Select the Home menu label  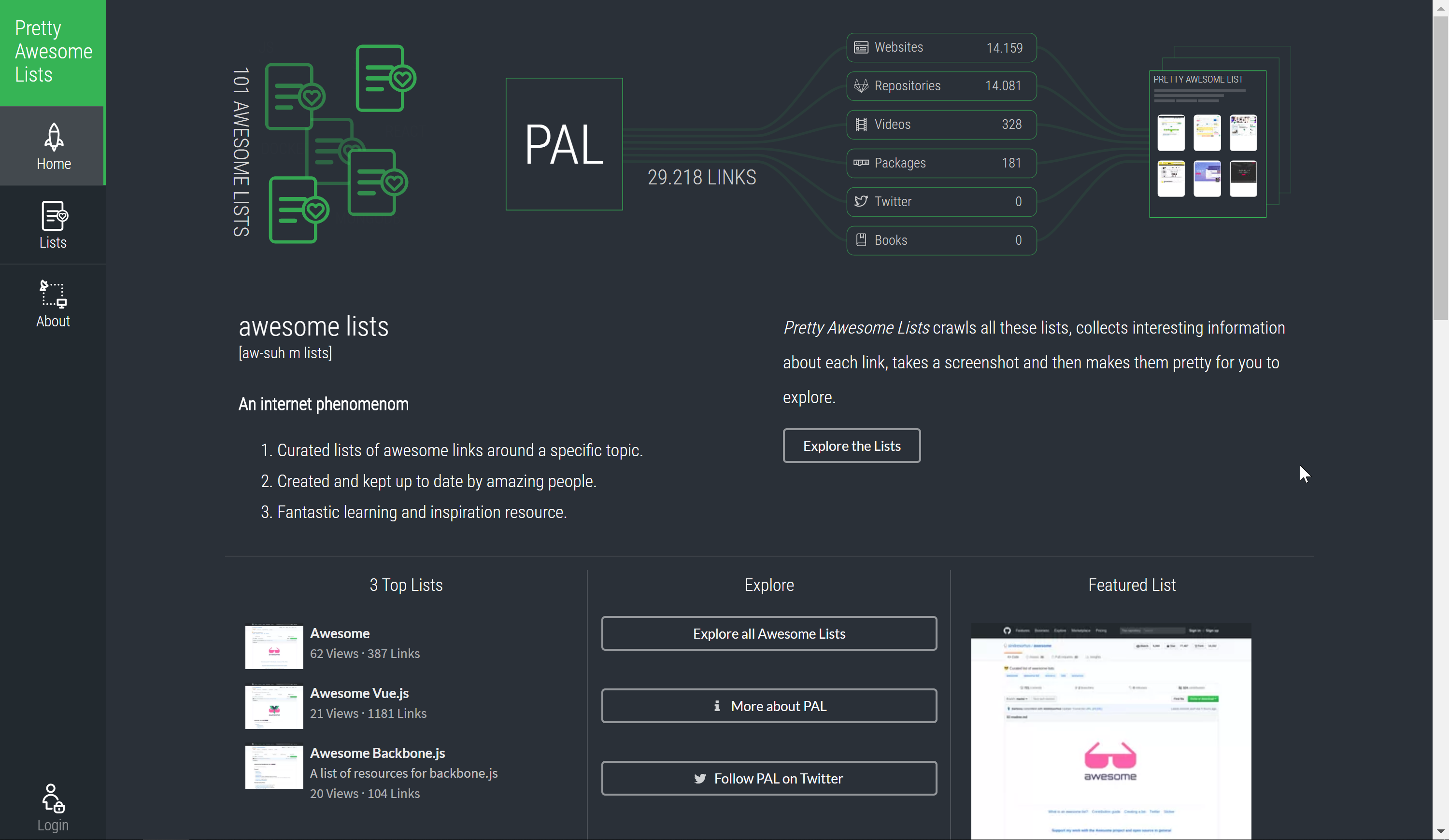pyautogui.click(x=54, y=164)
